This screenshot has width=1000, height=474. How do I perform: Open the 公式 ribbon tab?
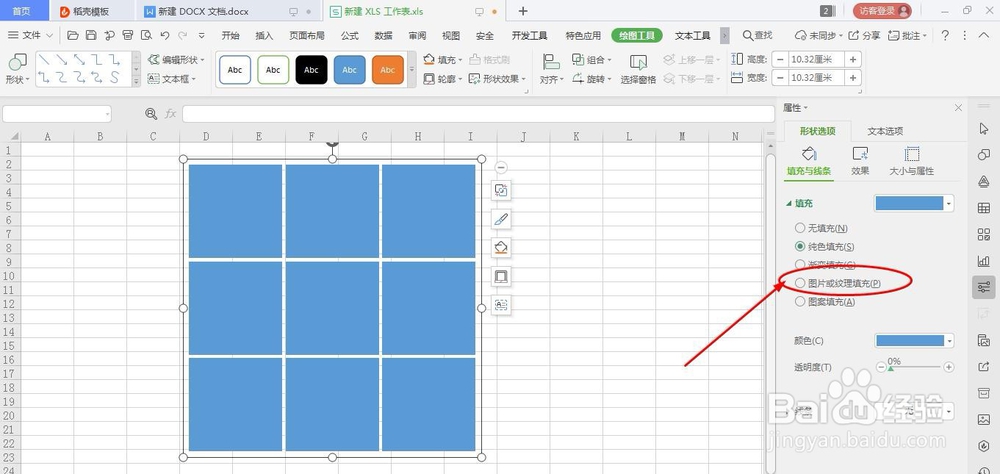(349, 36)
